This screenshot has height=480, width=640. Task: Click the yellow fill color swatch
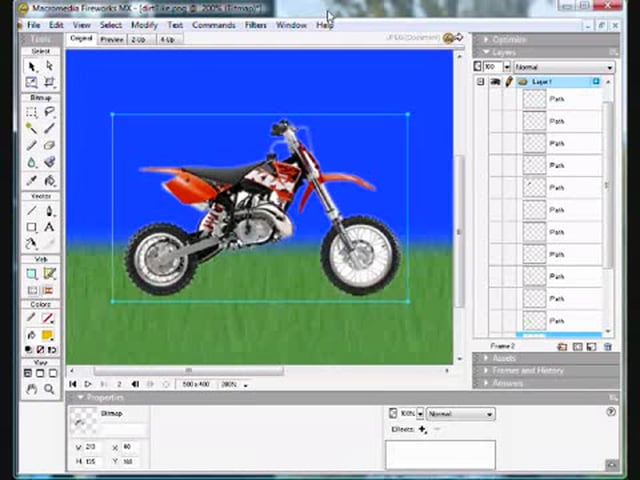point(47,336)
